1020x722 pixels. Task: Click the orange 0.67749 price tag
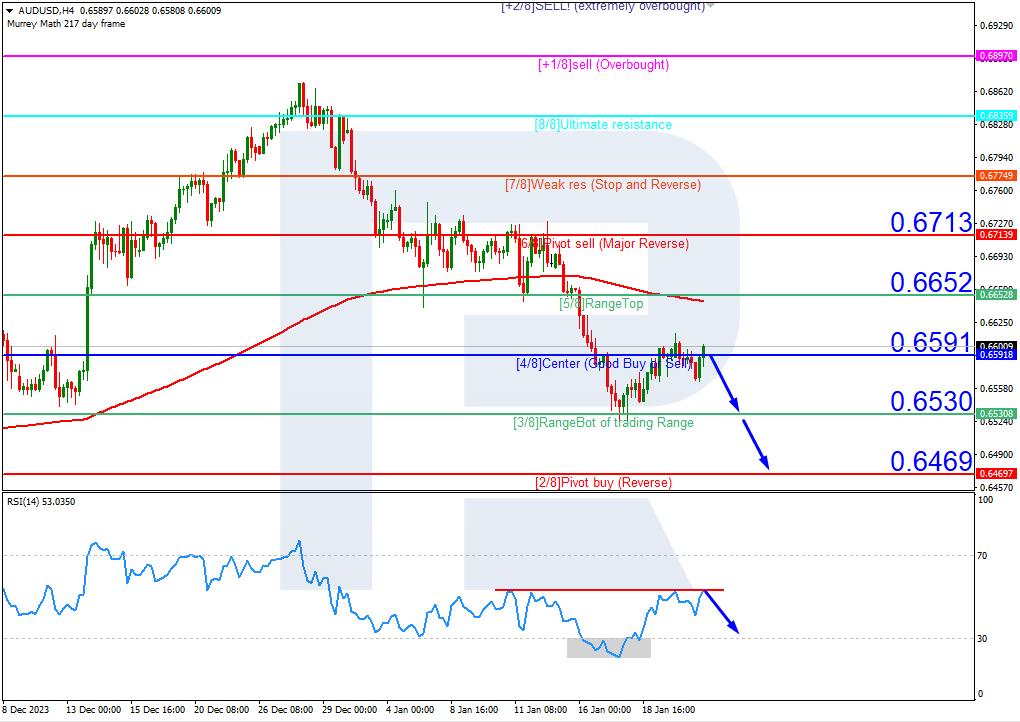996,176
